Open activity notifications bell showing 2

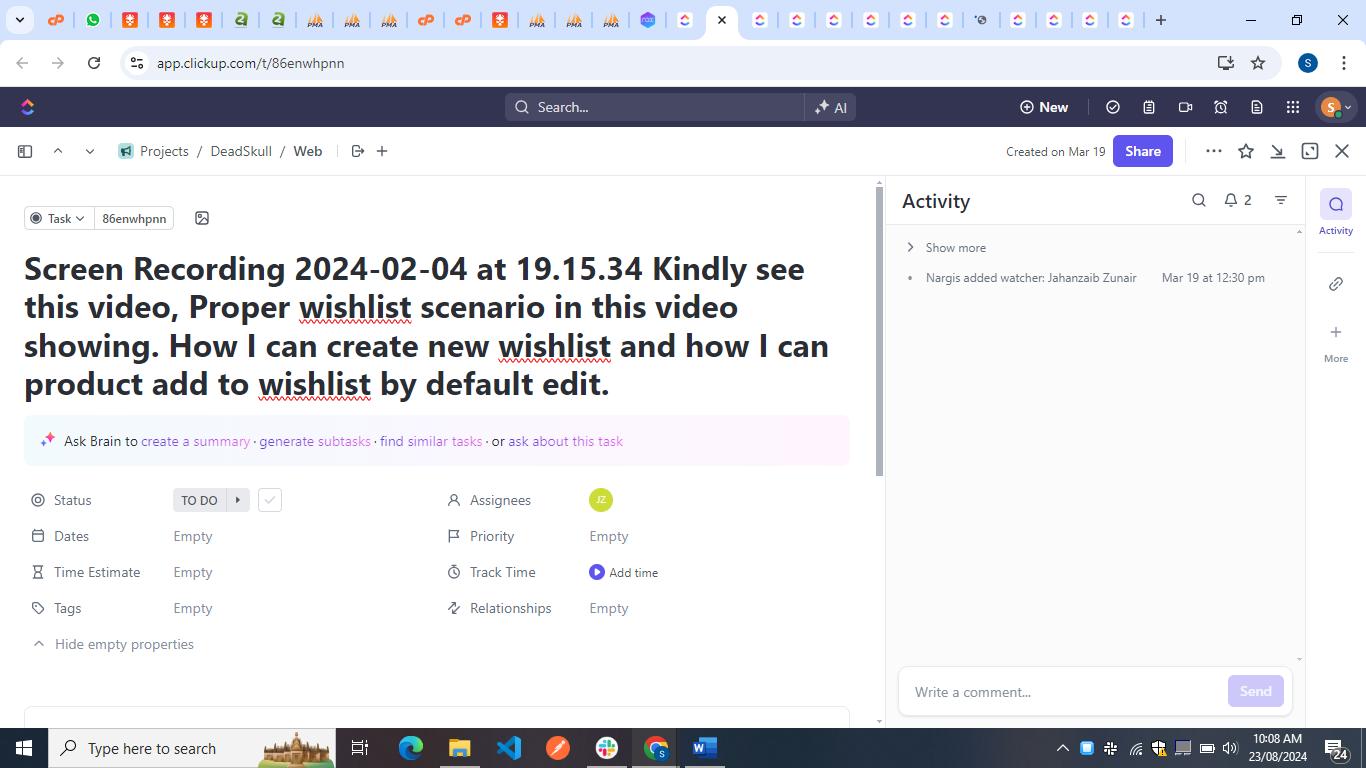point(1238,200)
